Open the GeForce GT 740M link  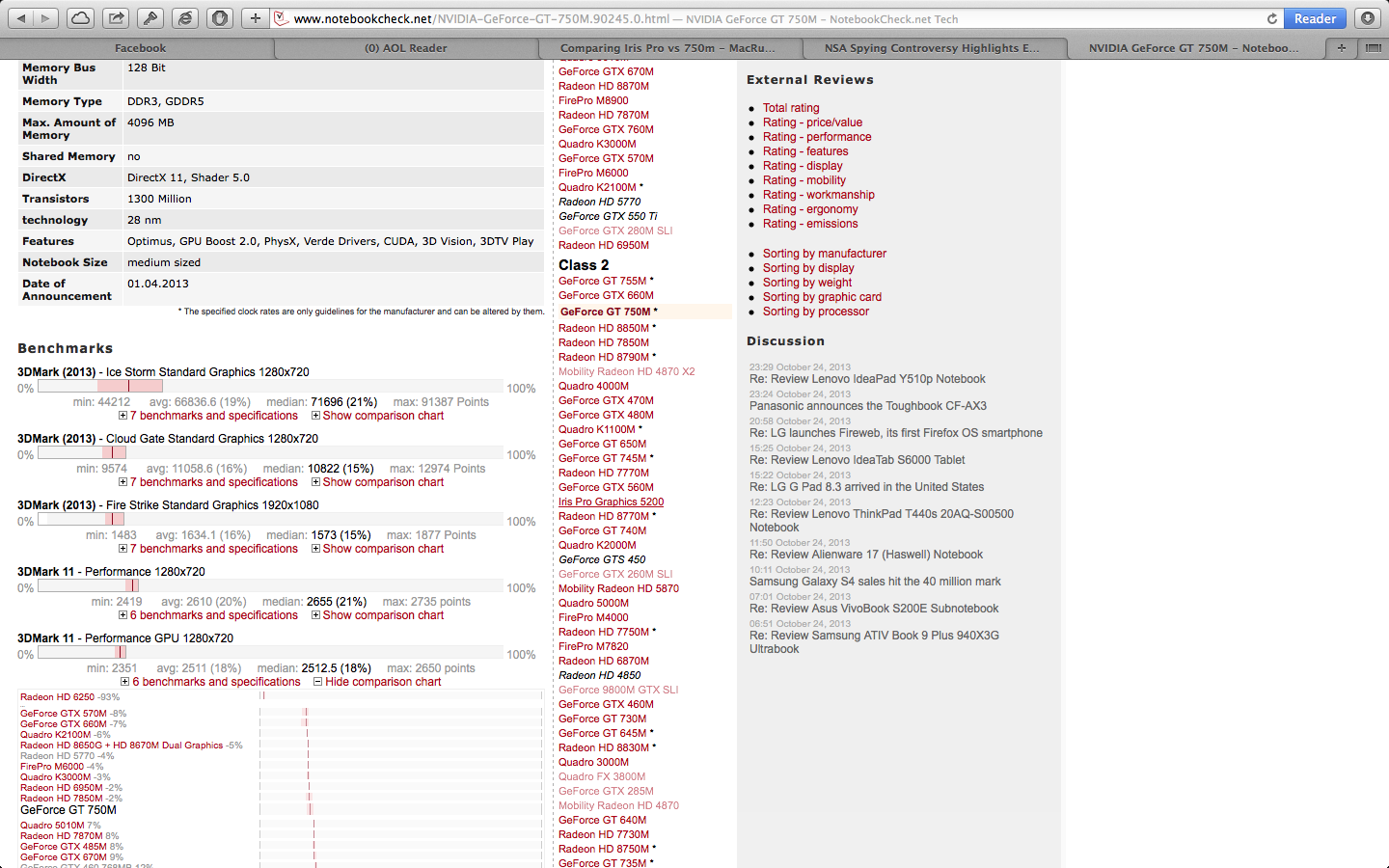click(603, 530)
